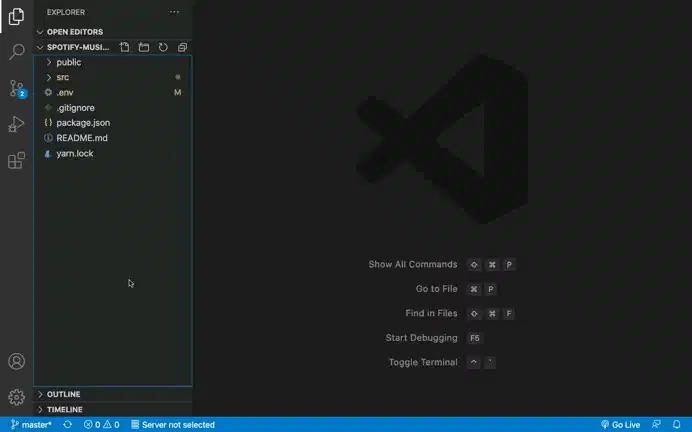Click the New File icon in explorer header
The width and height of the screenshot is (692, 432).
click(124, 47)
